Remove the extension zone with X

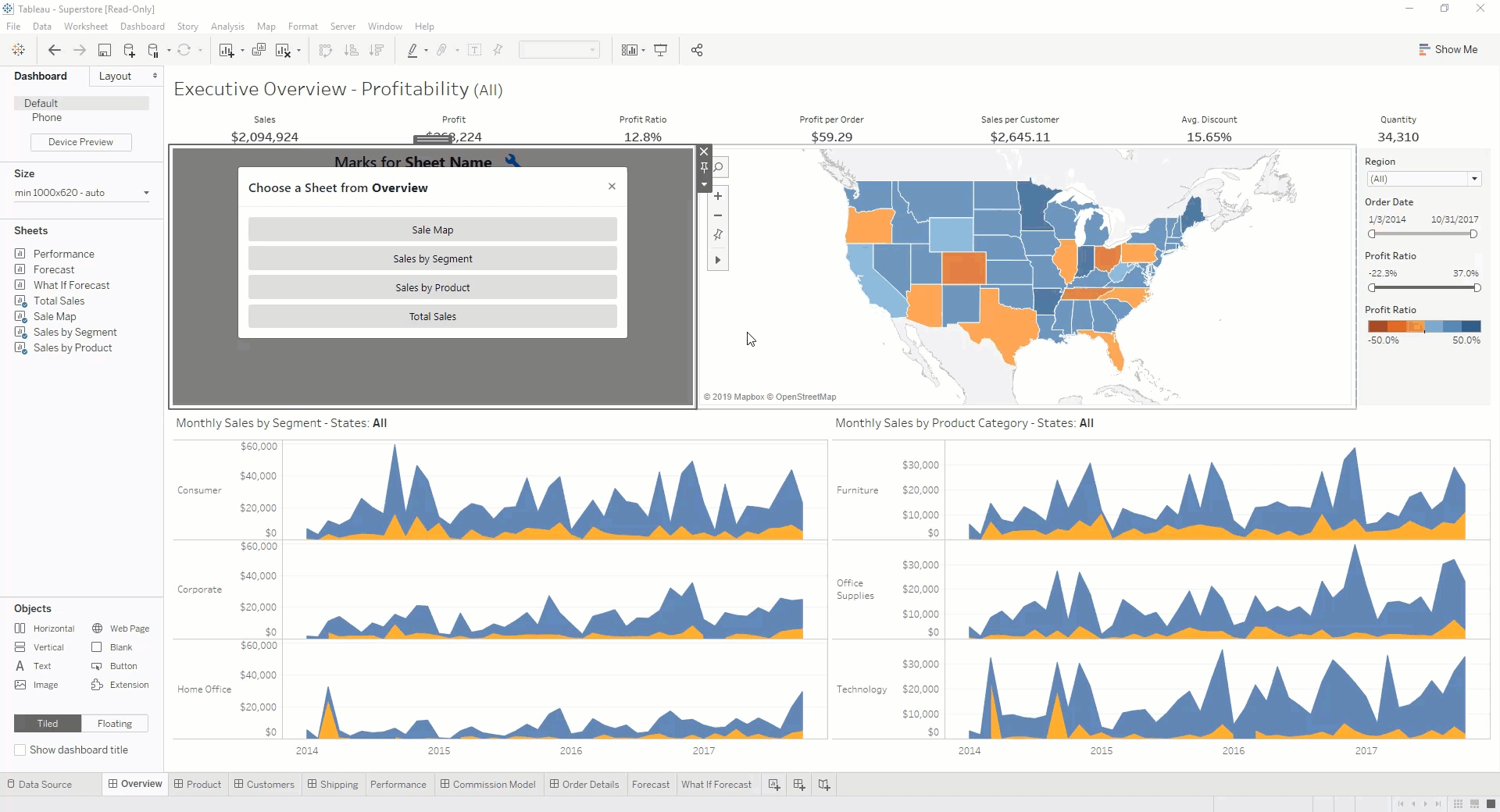(x=704, y=151)
